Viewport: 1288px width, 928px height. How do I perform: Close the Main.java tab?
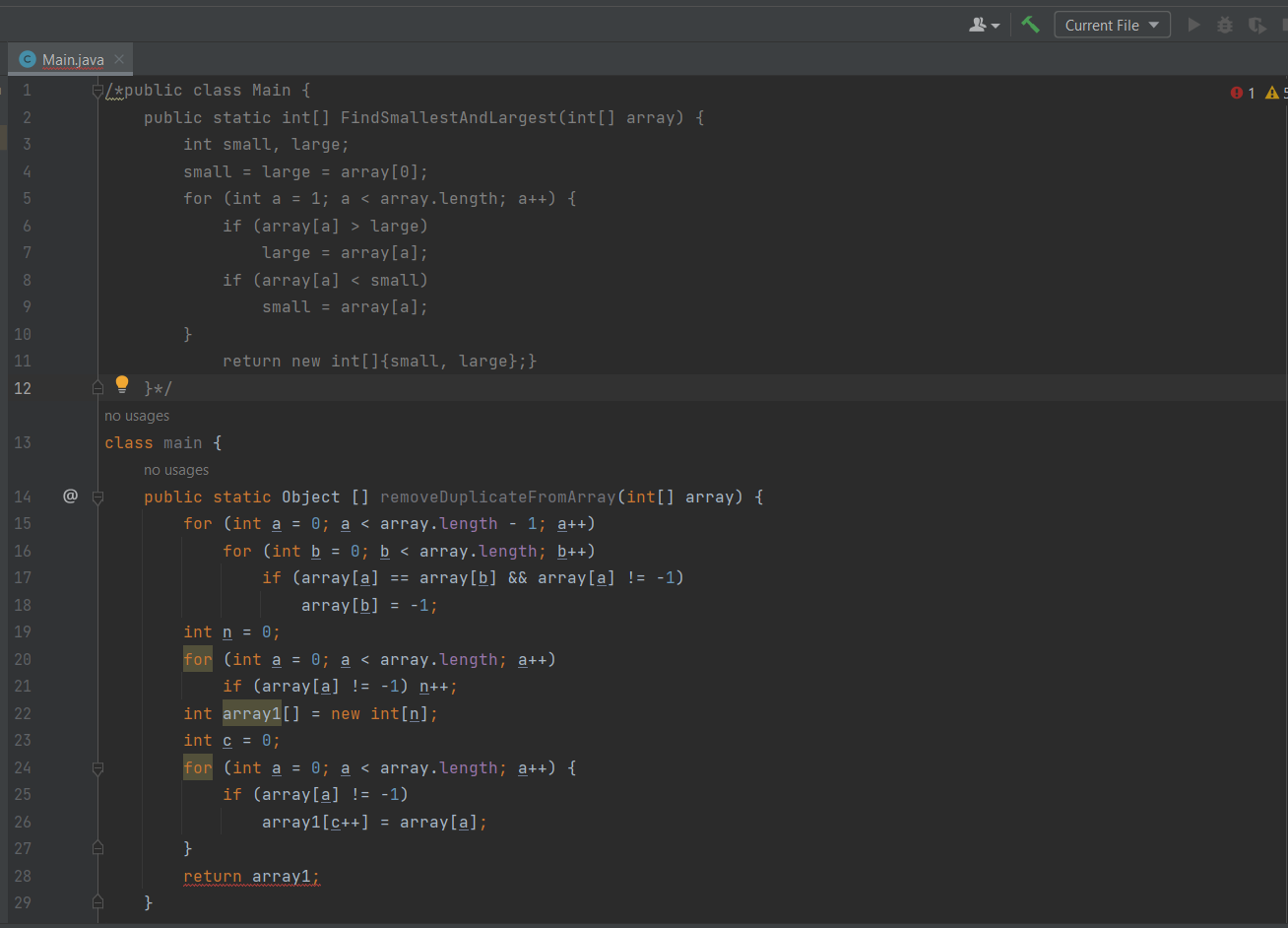[119, 59]
